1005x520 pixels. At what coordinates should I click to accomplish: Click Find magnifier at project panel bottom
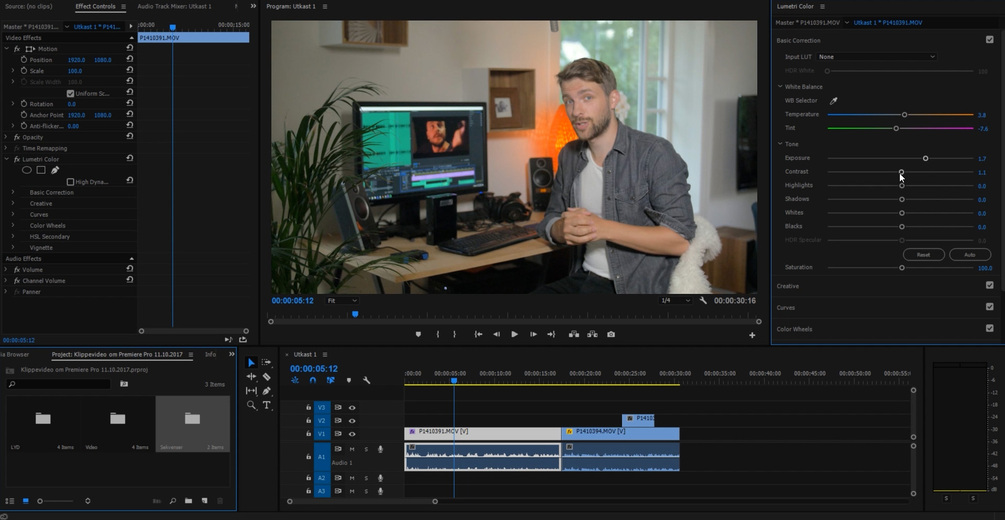(x=173, y=501)
